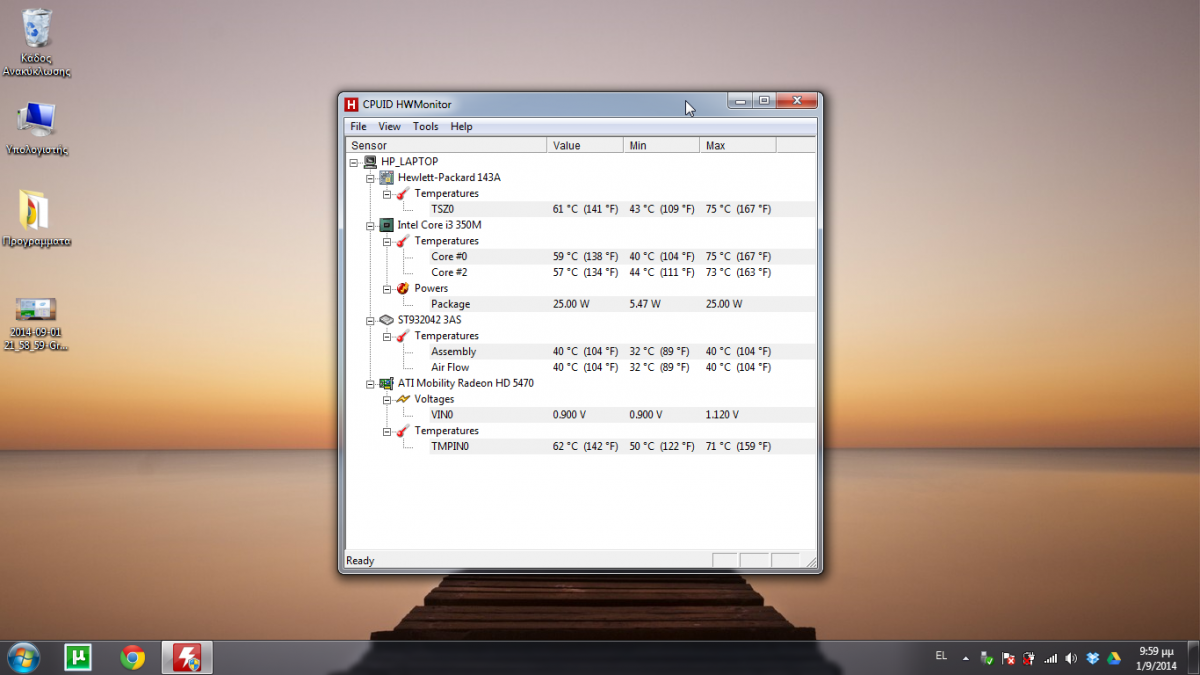Click the 62 °C (142 °F) TMPIN0 value

586,447
